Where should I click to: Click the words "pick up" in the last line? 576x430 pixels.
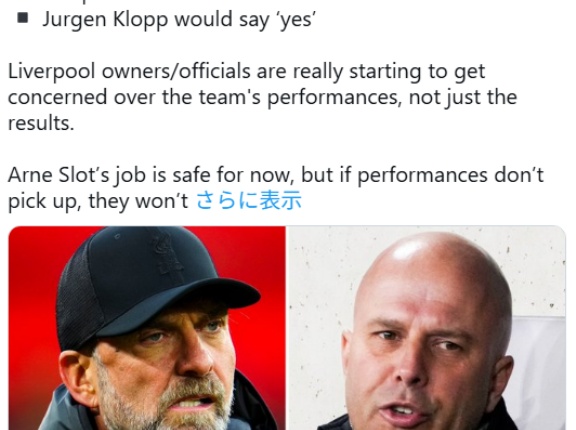(x=44, y=201)
